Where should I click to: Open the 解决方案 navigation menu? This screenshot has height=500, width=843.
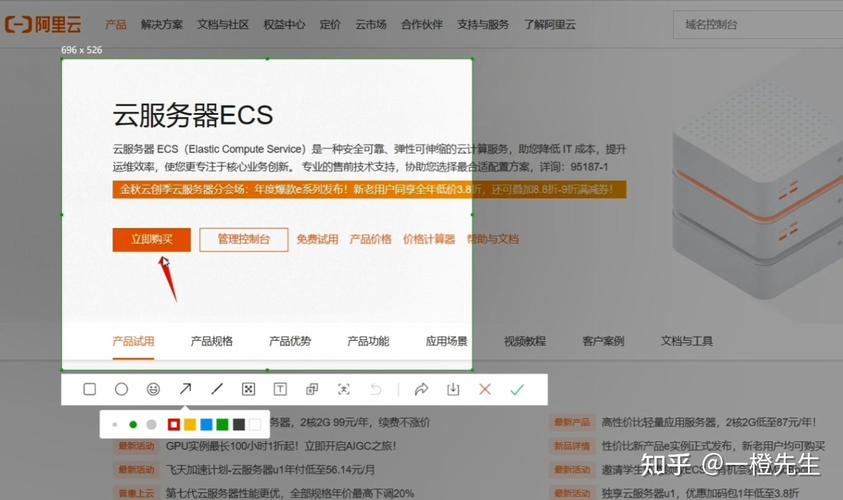tap(162, 24)
